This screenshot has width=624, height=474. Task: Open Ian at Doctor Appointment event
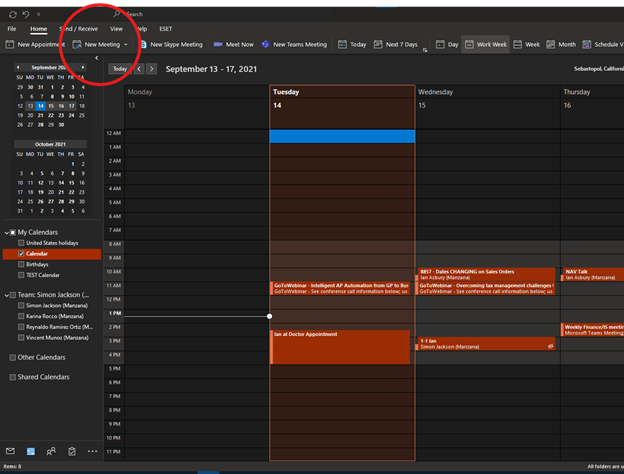(x=340, y=347)
